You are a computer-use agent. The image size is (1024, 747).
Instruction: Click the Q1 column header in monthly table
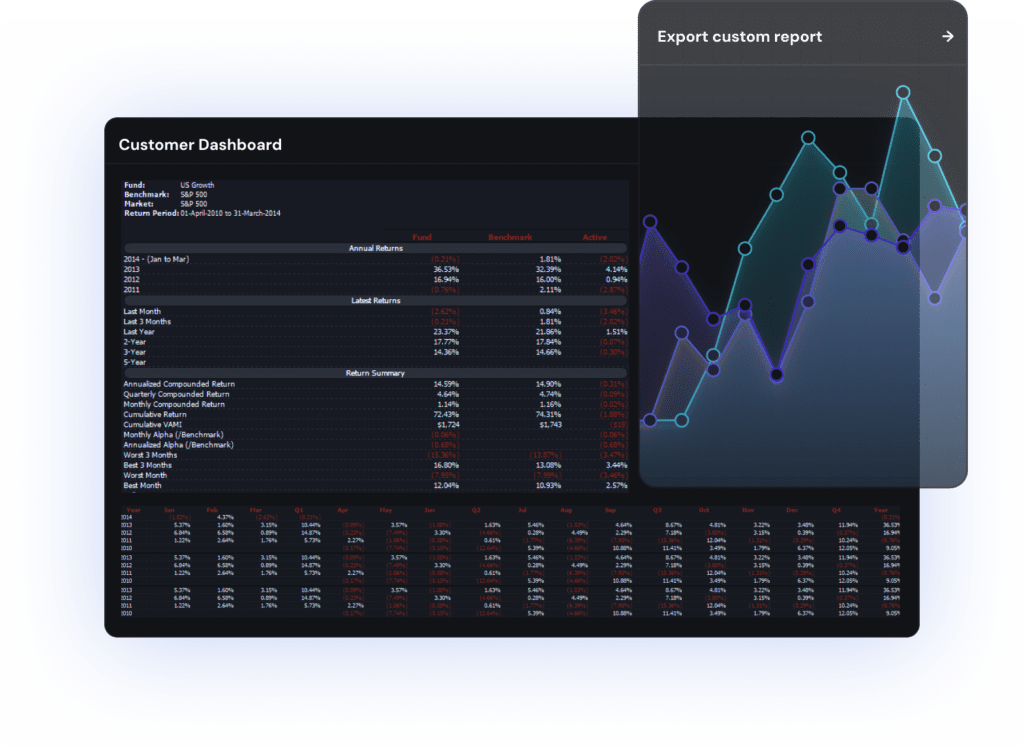(298, 510)
